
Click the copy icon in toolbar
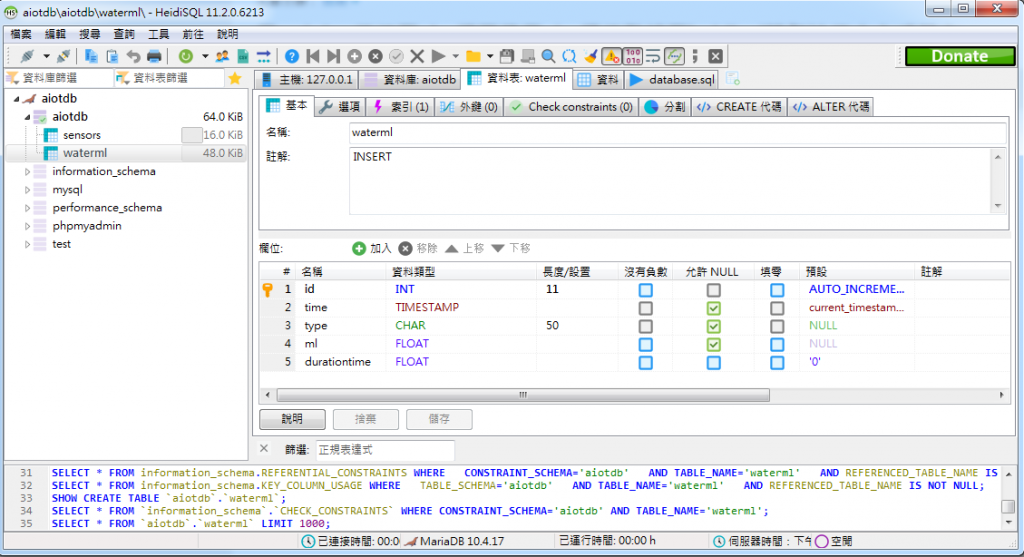click(x=91, y=56)
